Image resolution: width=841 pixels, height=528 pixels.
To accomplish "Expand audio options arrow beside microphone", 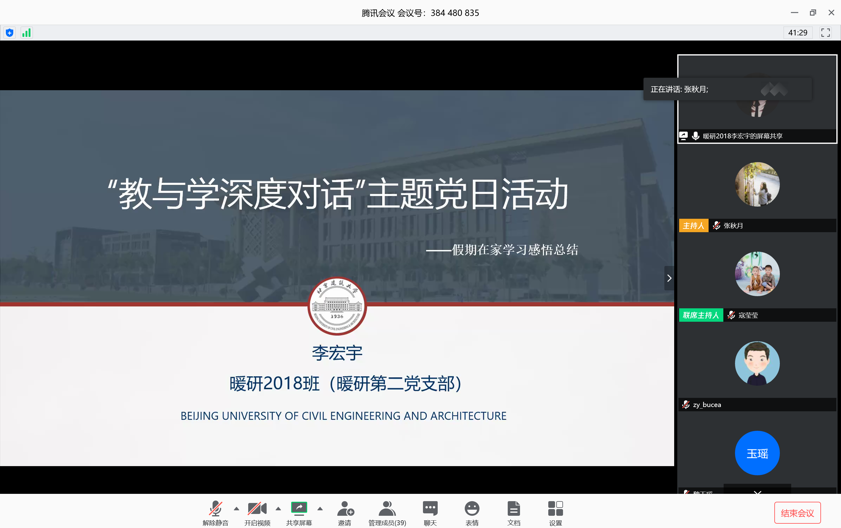I will pyautogui.click(x=236, y=509).
